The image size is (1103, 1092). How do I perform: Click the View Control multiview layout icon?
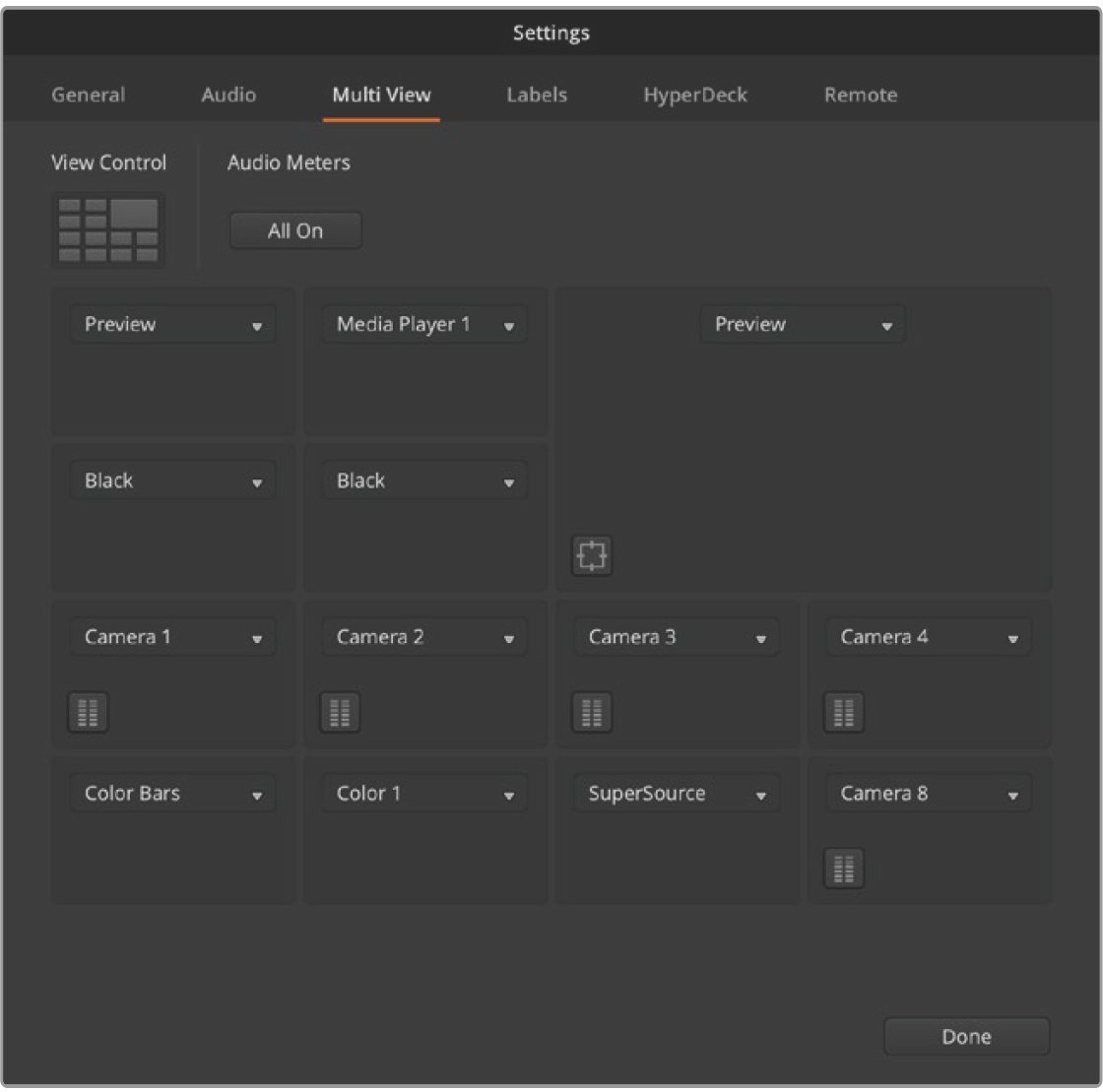(108, 229)
